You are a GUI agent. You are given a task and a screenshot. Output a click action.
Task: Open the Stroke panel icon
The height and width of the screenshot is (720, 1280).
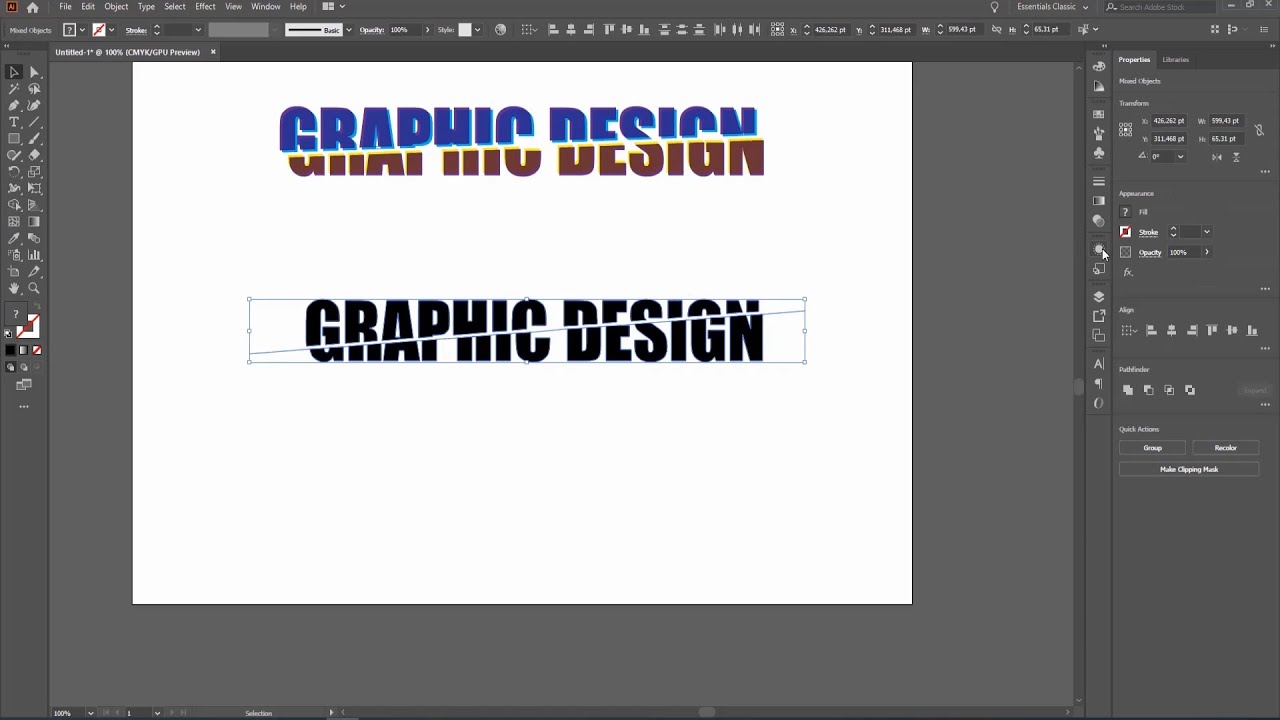pos(1099,181)
